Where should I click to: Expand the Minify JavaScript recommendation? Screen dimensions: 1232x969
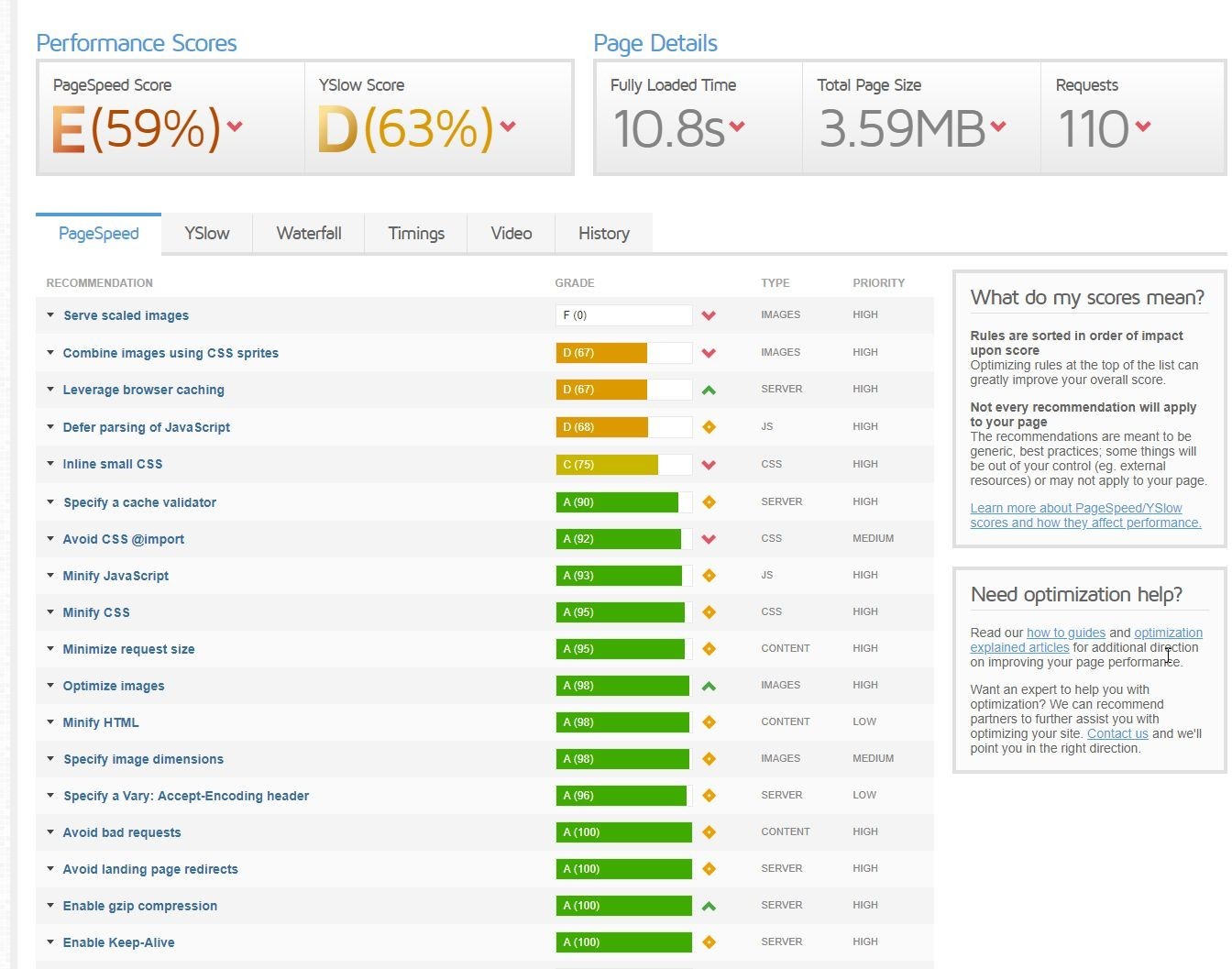click(x=115, y=576)
